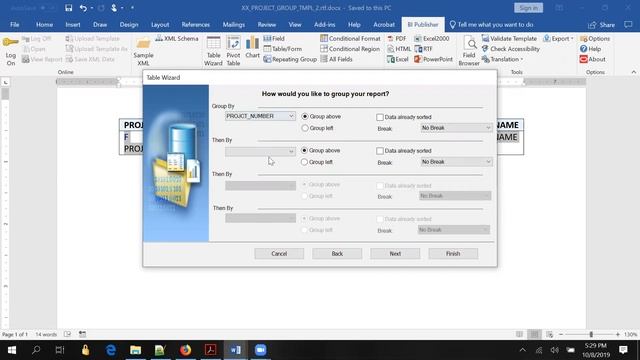
Task: Click Finish in the Table Wizard
Action: point(453,253)
